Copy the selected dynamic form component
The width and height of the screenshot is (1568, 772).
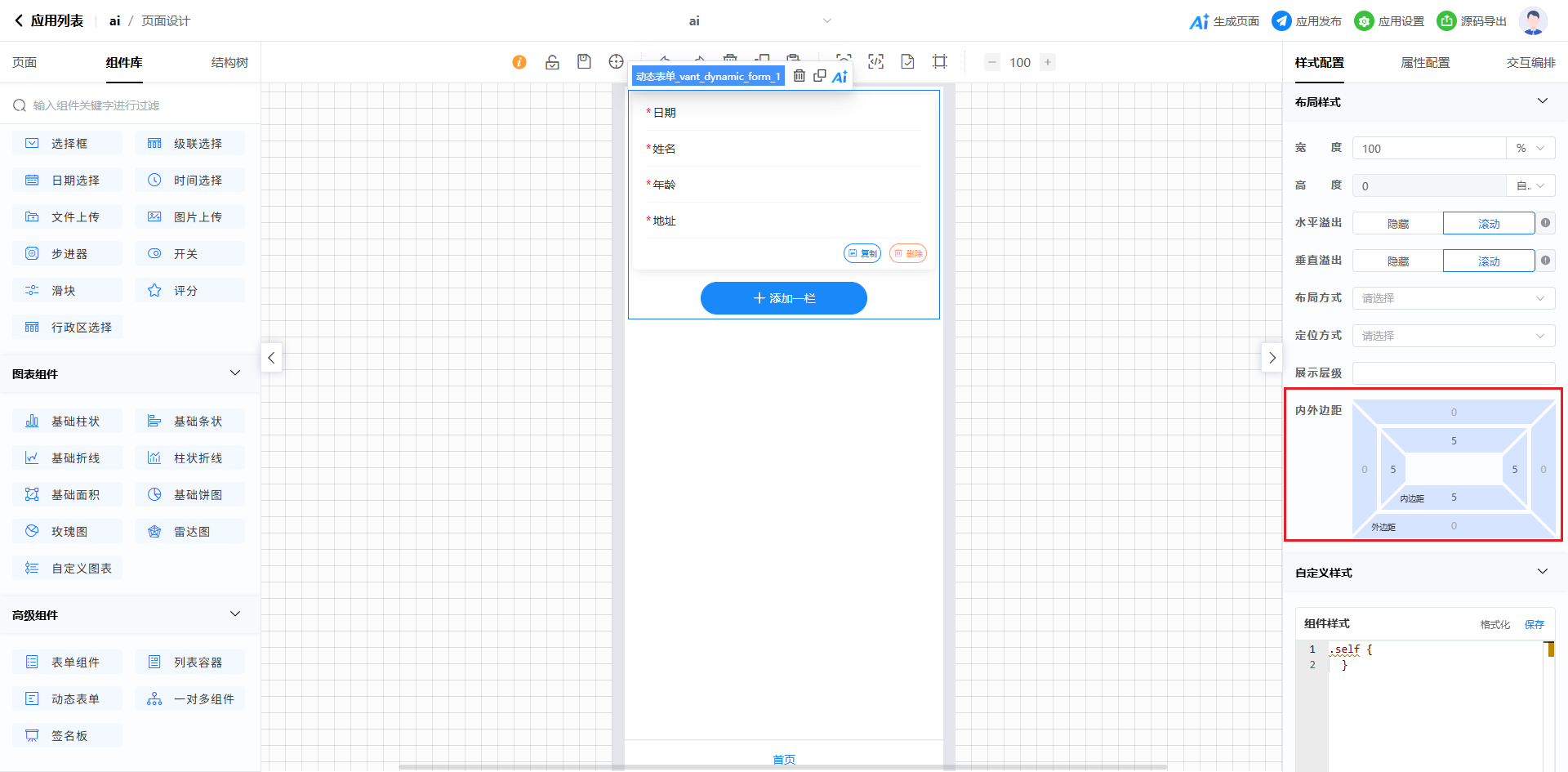click(x=819, y=76)
